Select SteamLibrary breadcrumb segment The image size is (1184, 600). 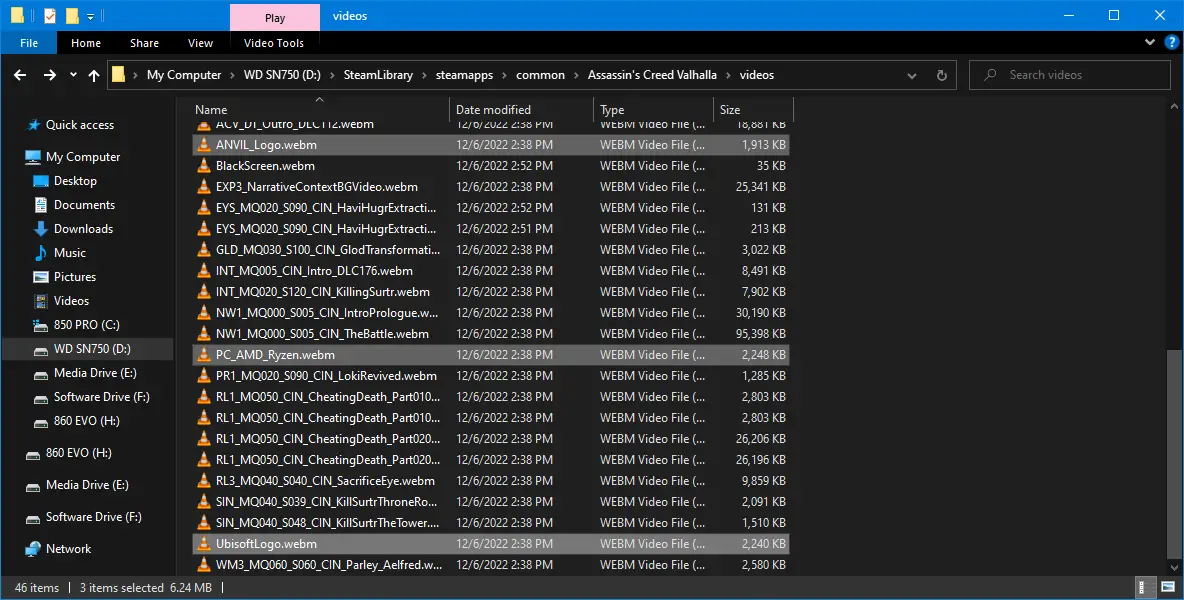[378, 75]
